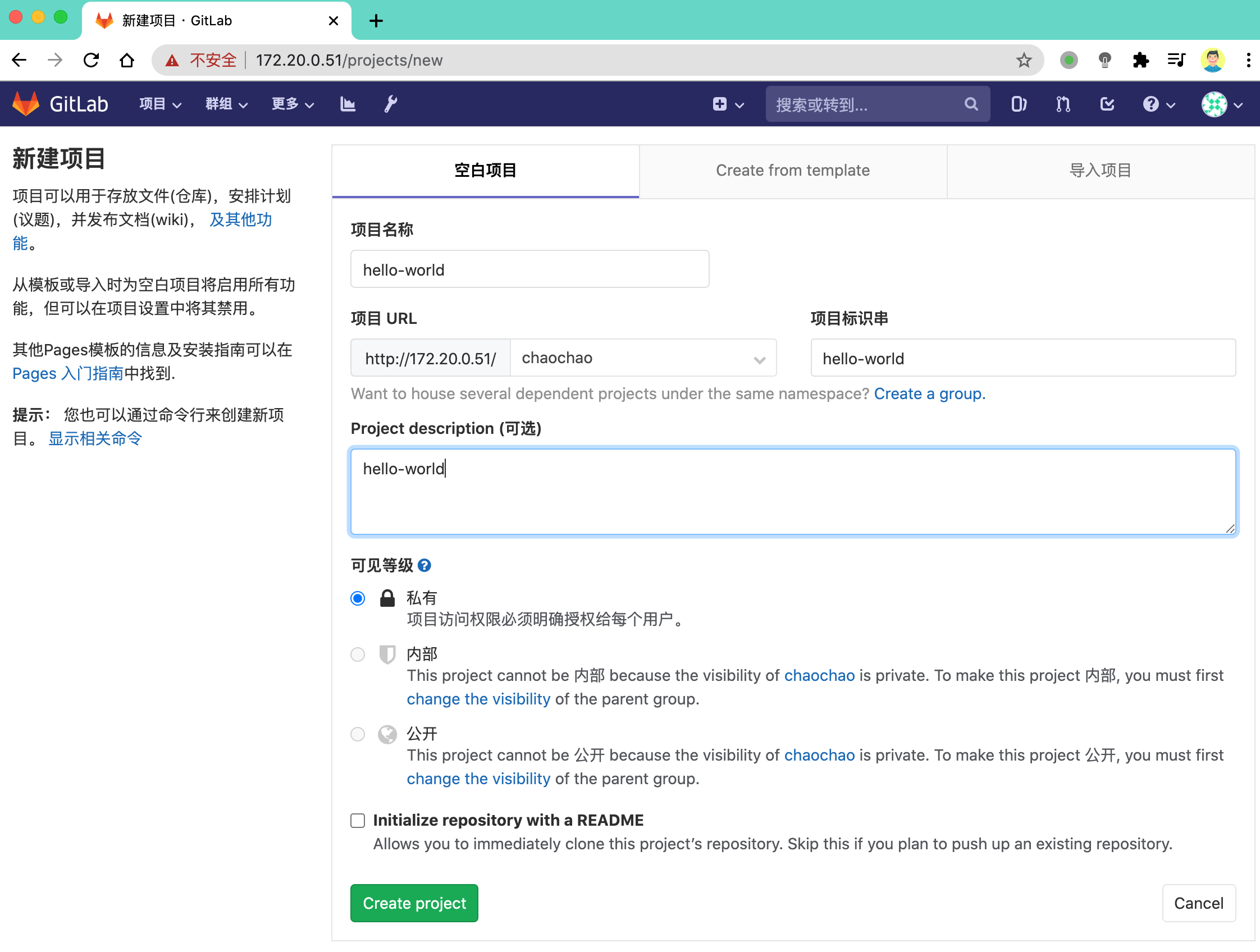This screenshot has width=1260, height=952.
Task: Open the merge requests icon in navbar
Action: (x=1063, y=104)
